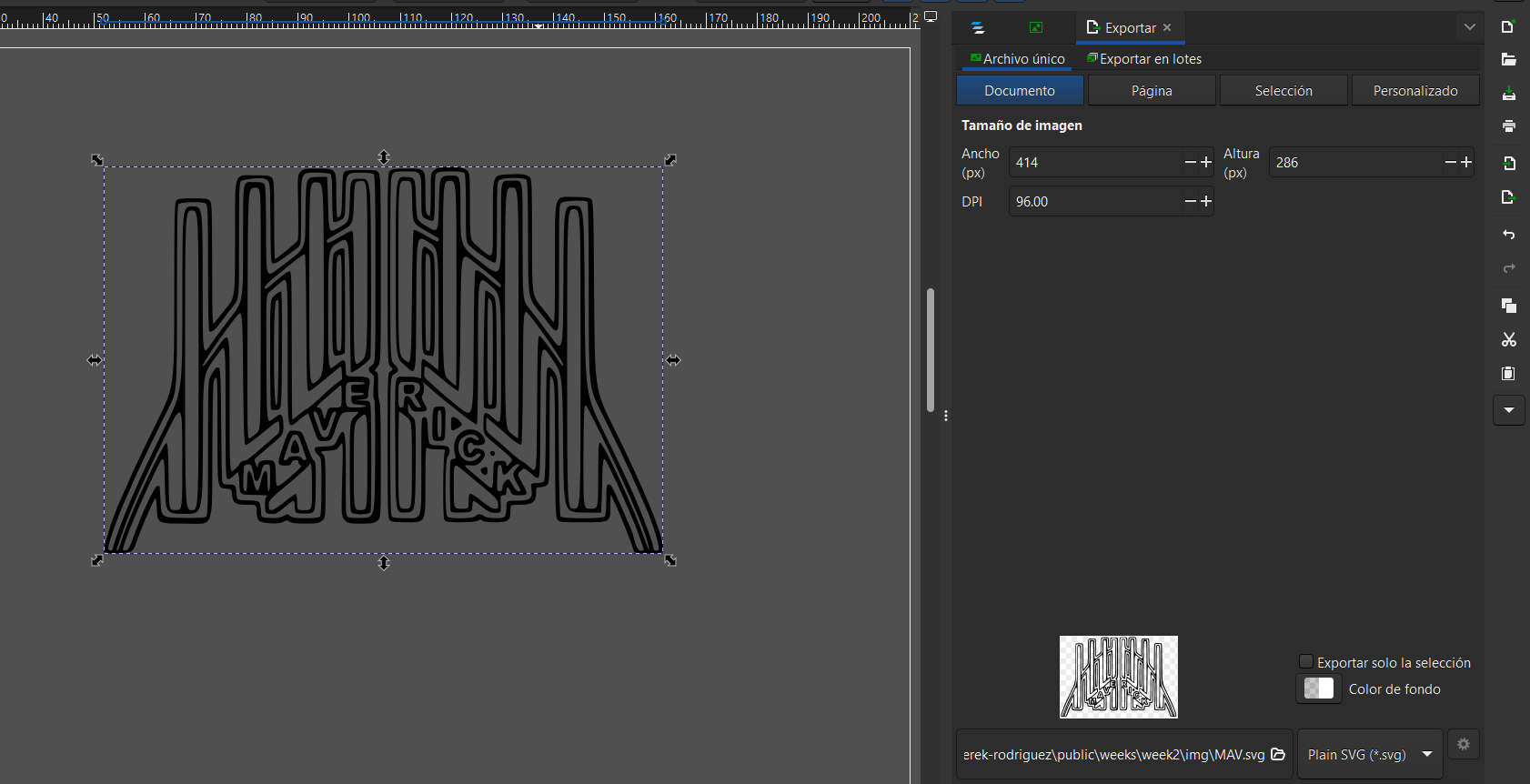Click the Open file folder icon in the commands bar
Viewport: 1530px width, 784px height.
1508,60
